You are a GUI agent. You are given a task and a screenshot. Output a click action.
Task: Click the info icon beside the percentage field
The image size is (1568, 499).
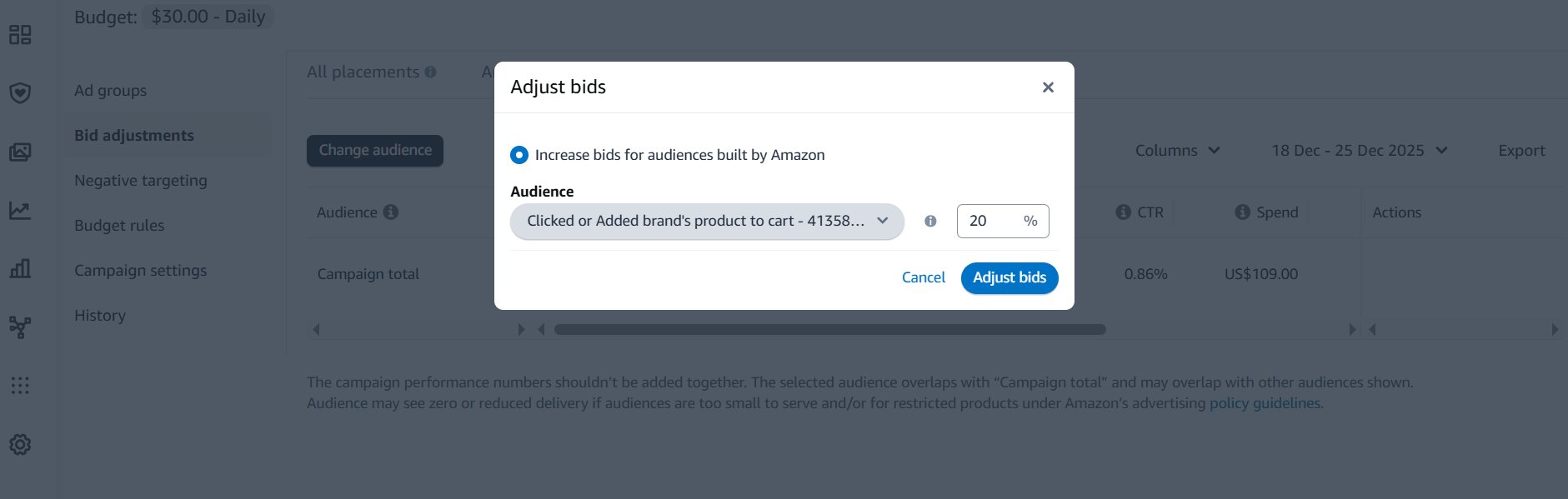click(x=931, y=221)
